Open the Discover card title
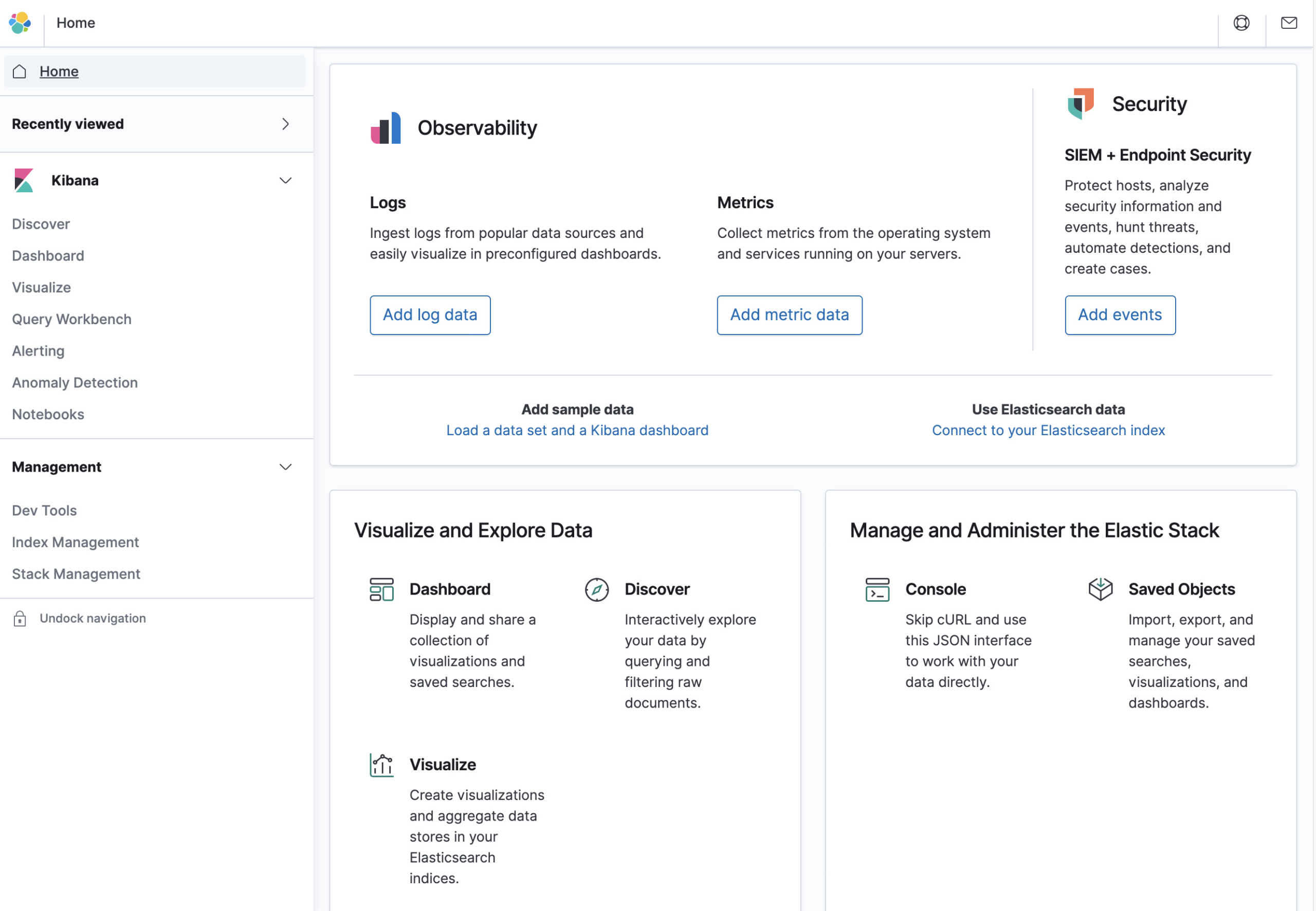This screenshot has width=1316, height=911. 657,589
